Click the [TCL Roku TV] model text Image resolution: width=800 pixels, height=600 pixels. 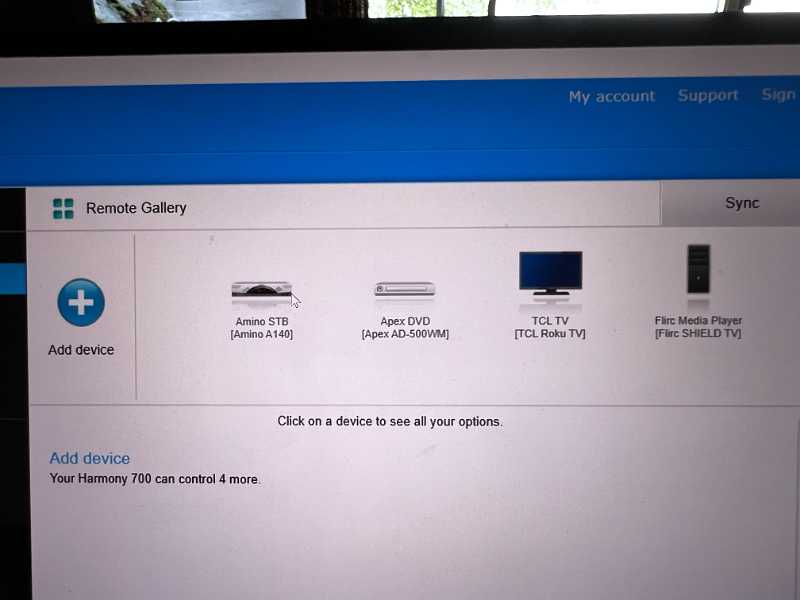click(550, 334)
